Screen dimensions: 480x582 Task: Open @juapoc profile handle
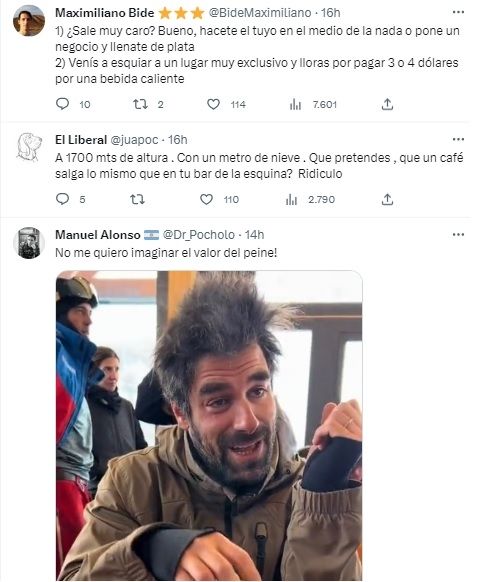[134, 140]
